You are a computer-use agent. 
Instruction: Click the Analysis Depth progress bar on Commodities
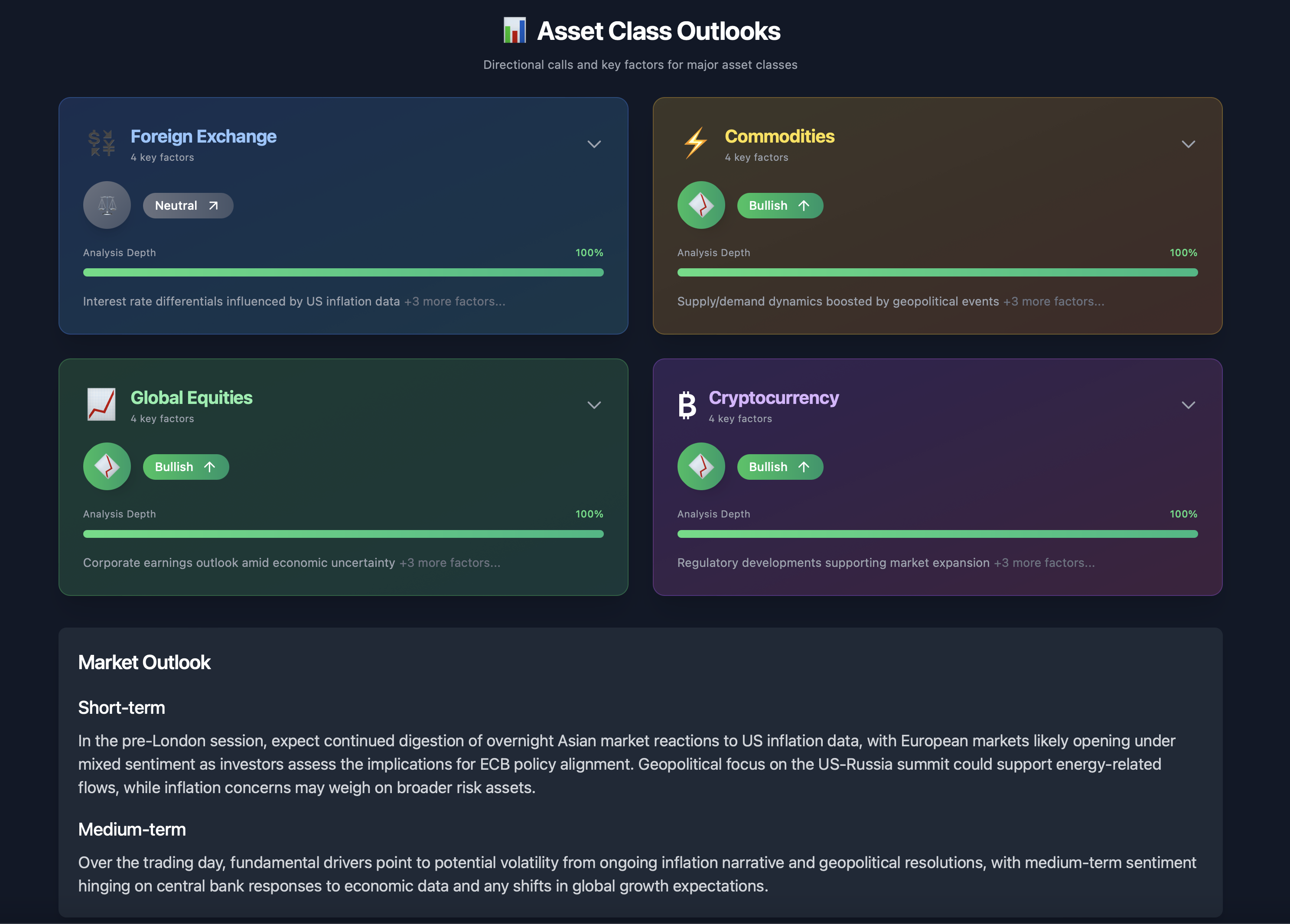937,272
